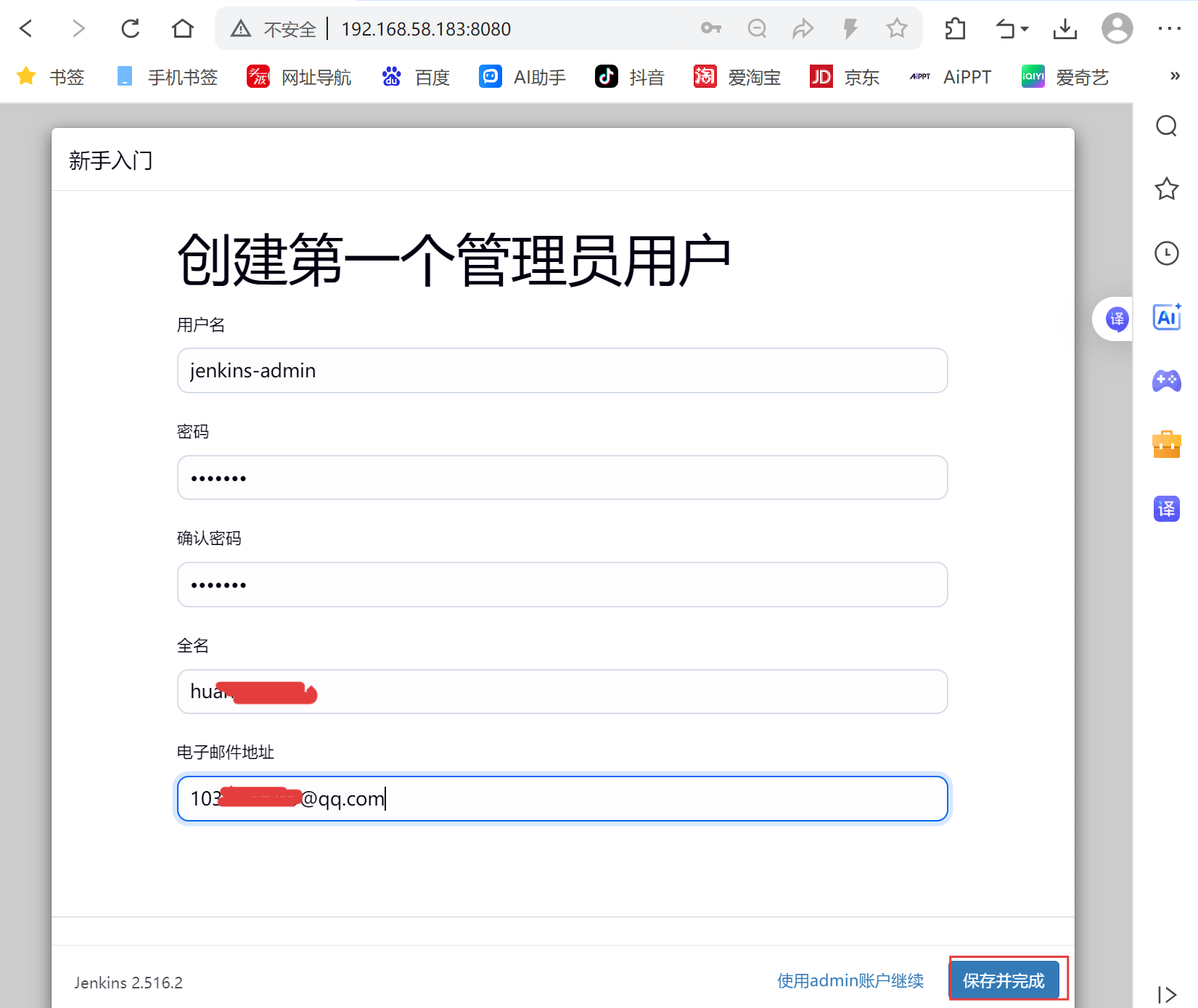The image size is (1198, 1008).
Task: Click the 确认密码 confirm password field
Action: point(562,585)
